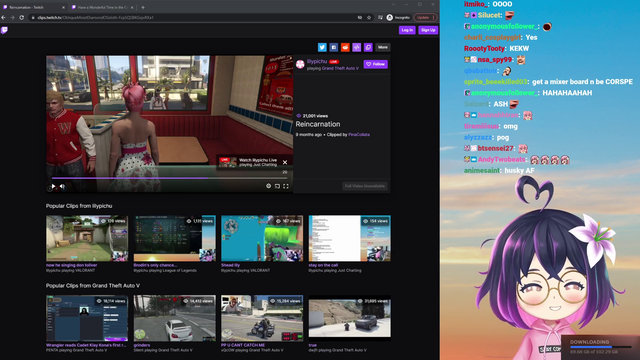
Task: Follow lilypichu with the Follow button
Action: click(x=376, y=64)
